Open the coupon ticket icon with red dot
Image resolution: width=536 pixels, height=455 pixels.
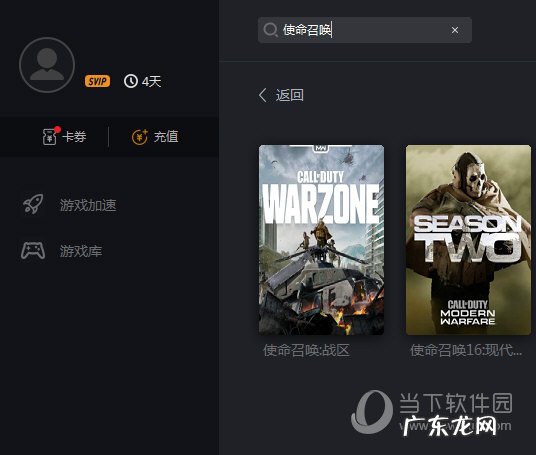pos(51,136)
